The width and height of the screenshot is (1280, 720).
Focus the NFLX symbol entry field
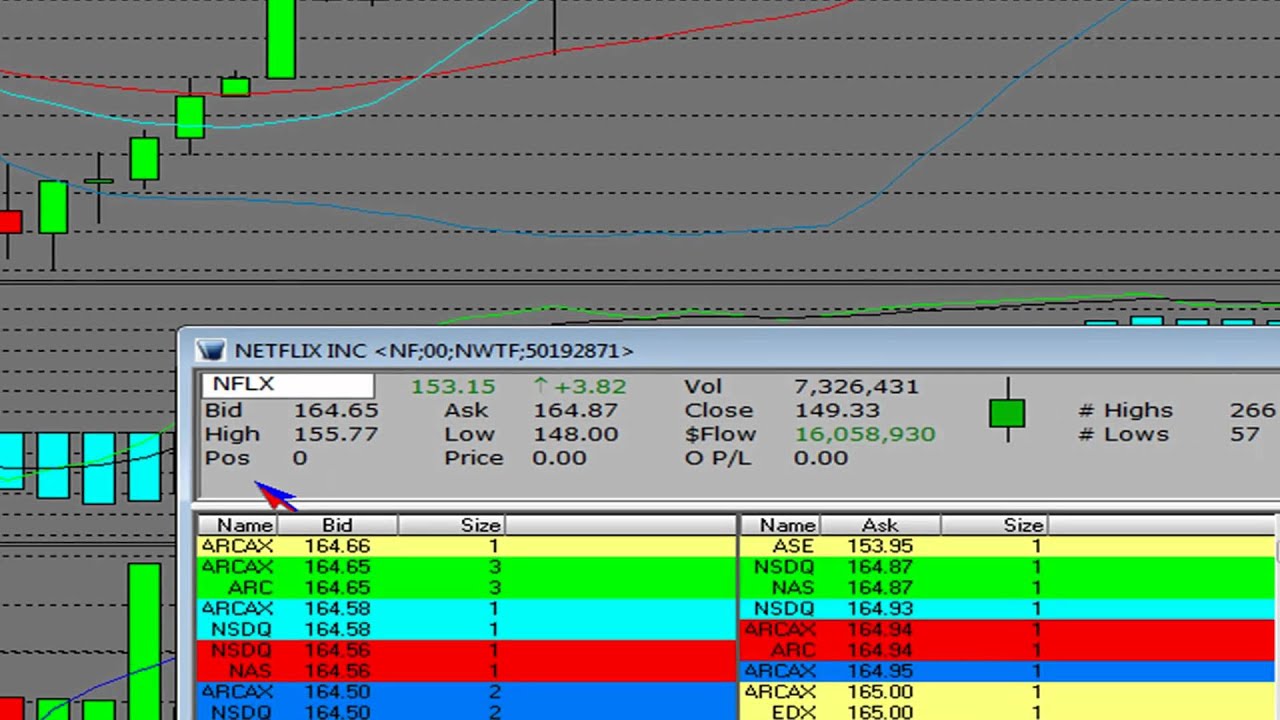tap(288, 385)
